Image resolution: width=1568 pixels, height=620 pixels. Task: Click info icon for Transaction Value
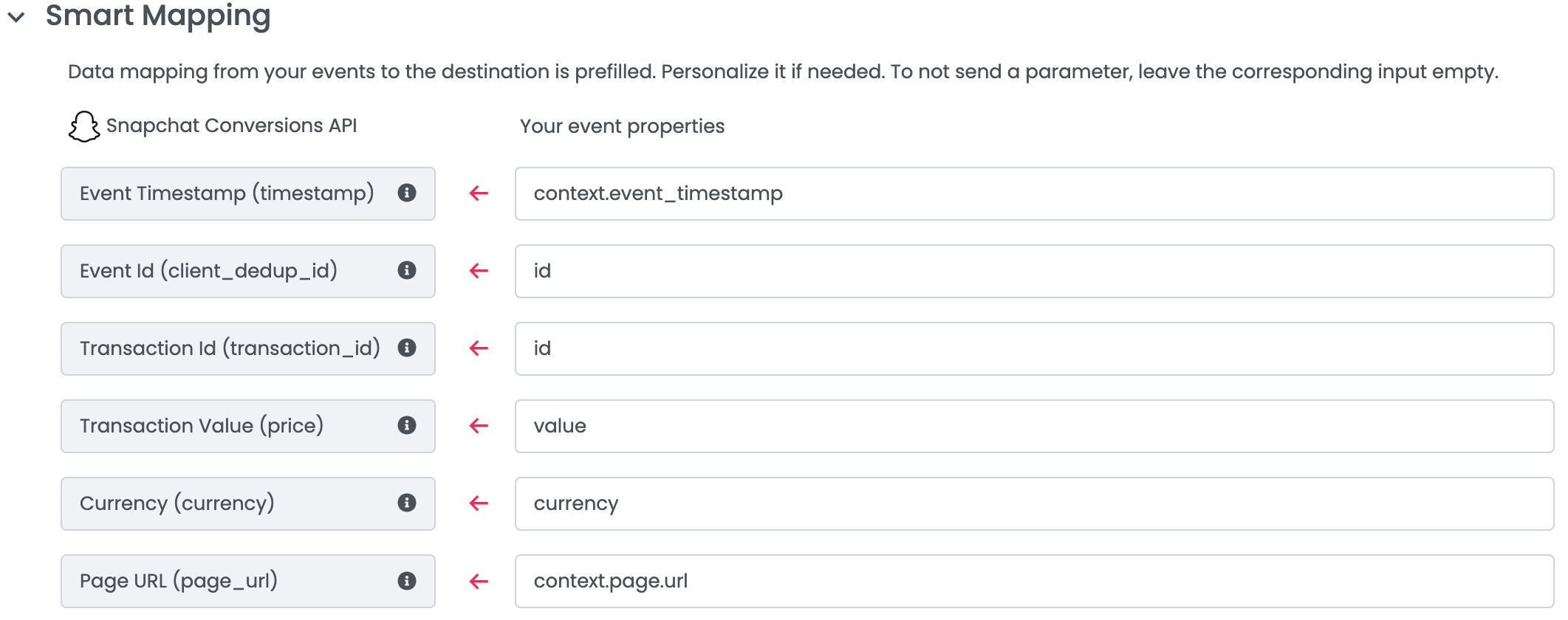(407, 425)
